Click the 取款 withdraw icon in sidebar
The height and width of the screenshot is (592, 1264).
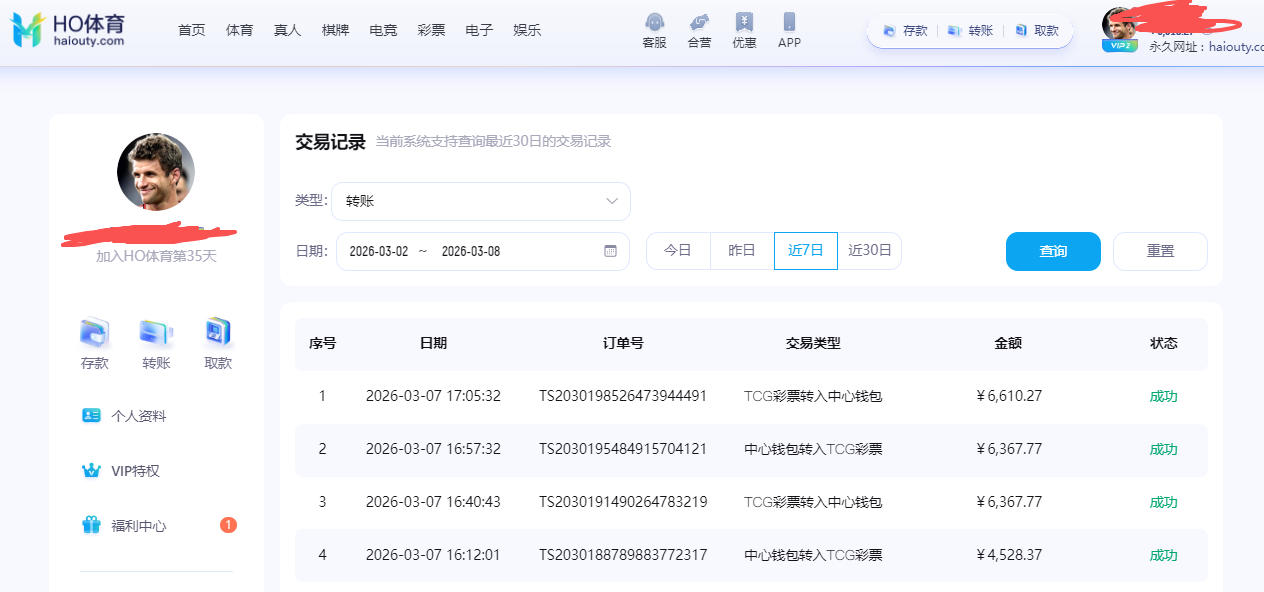(217, 332)
